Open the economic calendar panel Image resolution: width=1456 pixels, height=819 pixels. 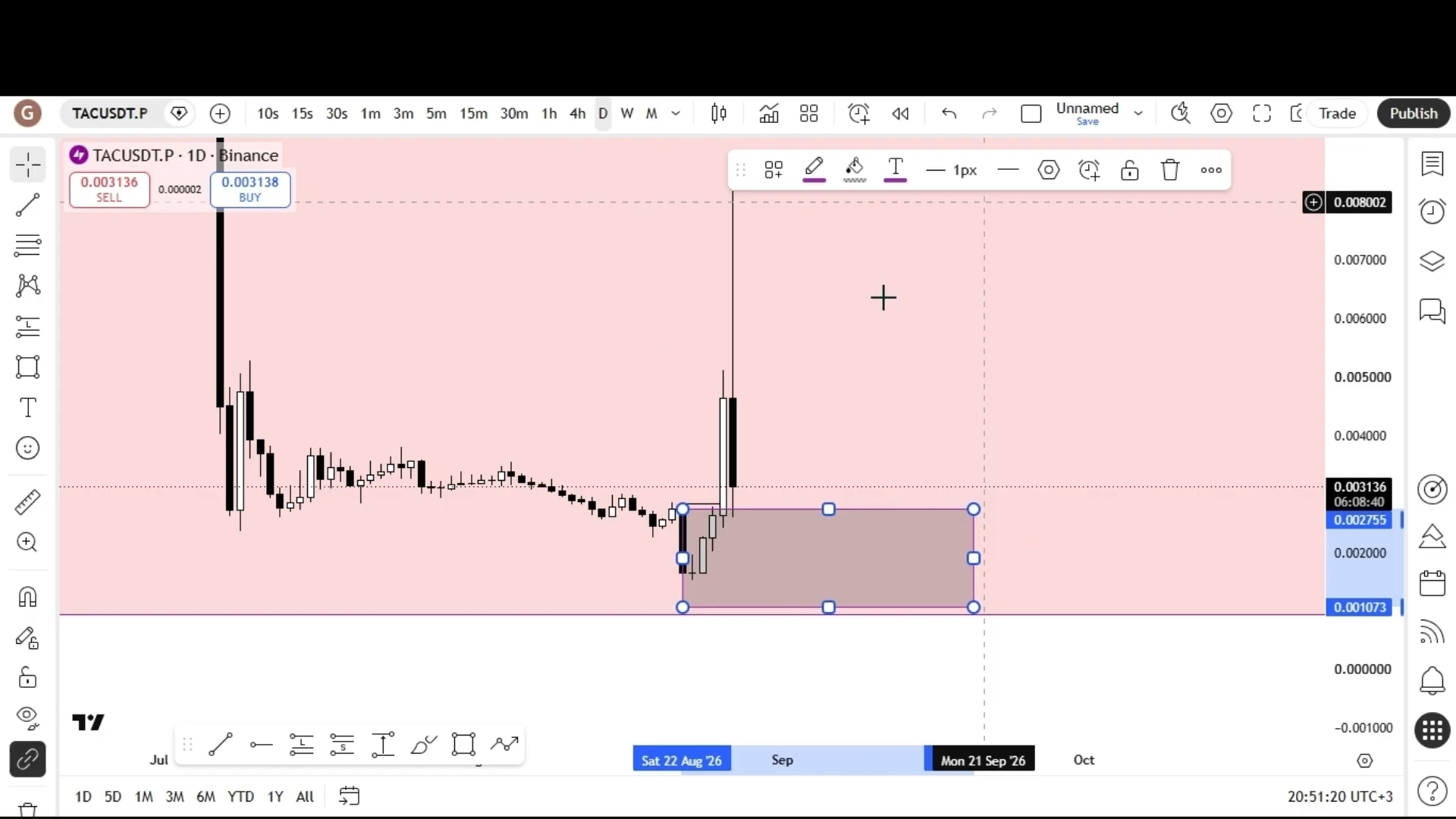pyautogui.click(x=1432, y=584)
